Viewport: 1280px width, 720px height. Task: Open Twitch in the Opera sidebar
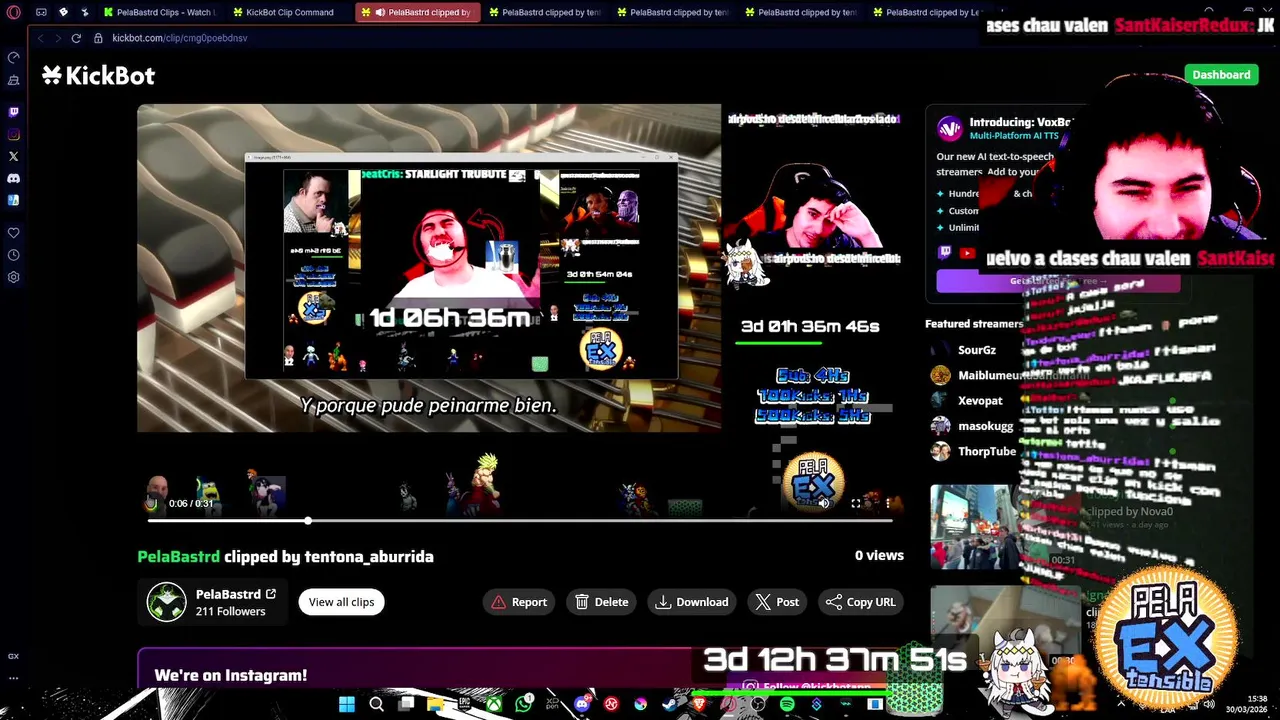pos(13,112)
